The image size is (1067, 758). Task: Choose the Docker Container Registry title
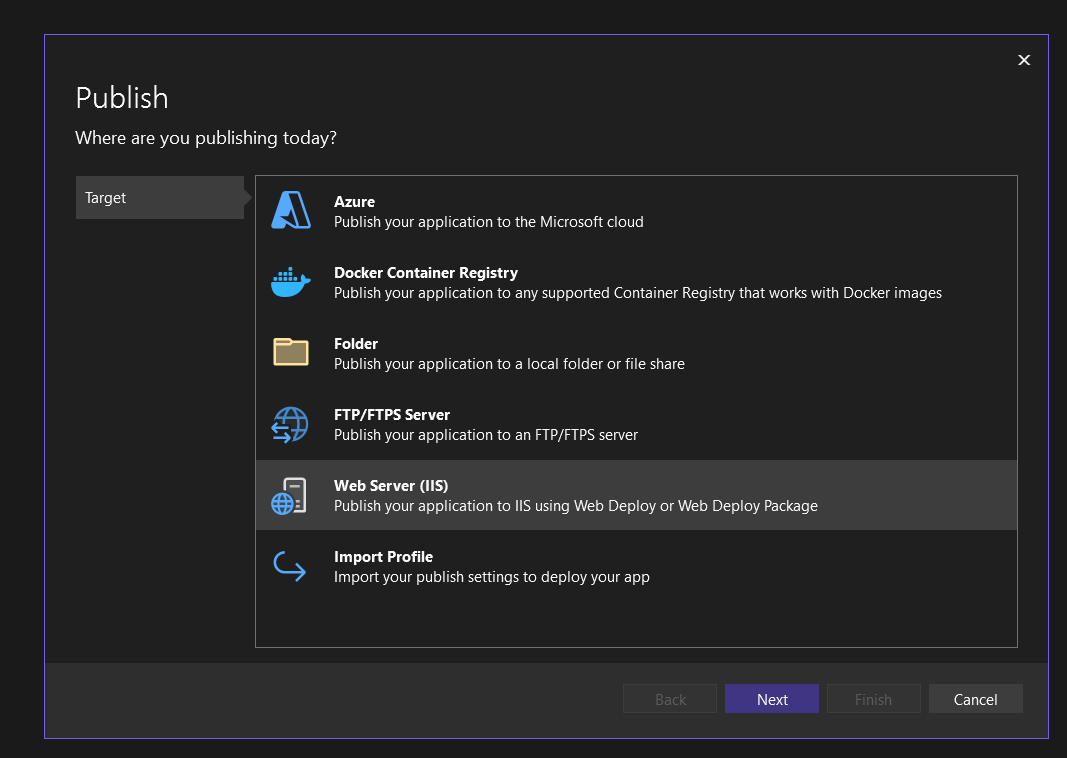[x=425, y=273]
